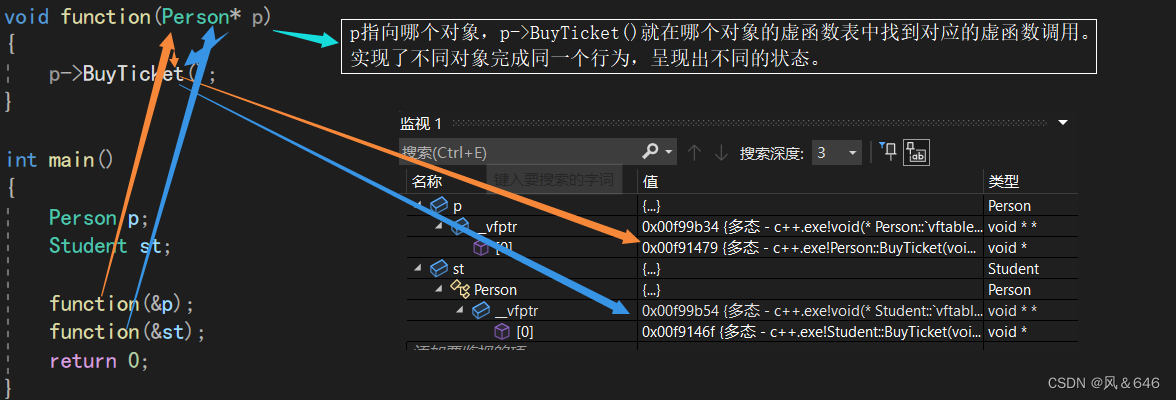1176x400 pixels.
Task: Click the 监视 1 panel title
Action: (x=421, y=123)
